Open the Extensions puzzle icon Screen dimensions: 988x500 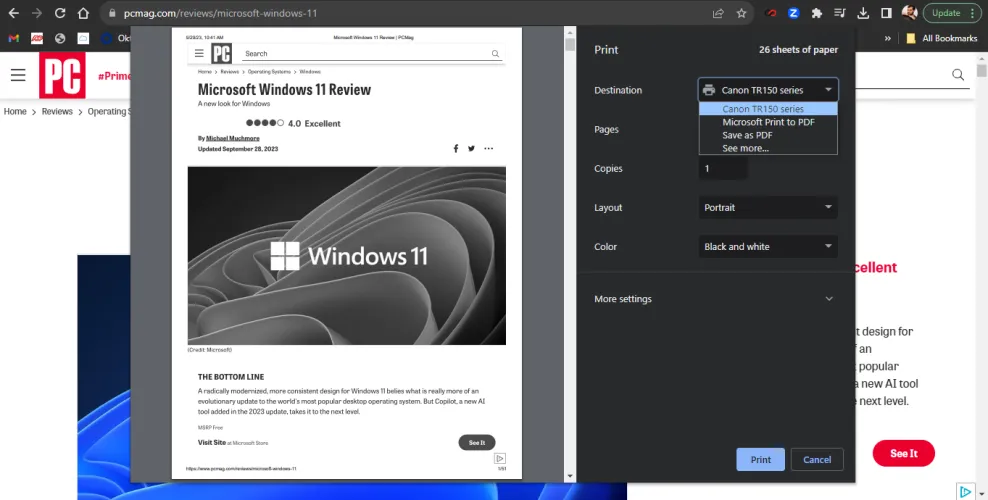[x=817, y=13]
